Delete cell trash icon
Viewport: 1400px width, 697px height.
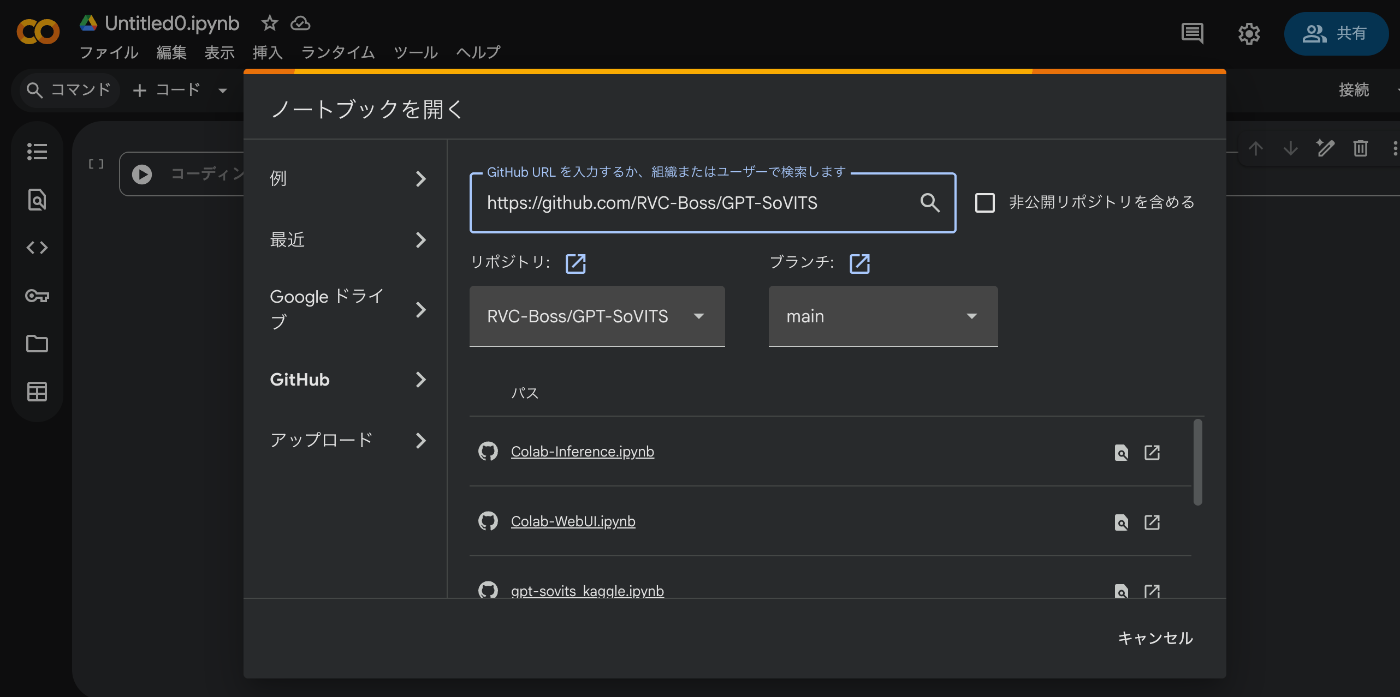tap(1360, 148)
